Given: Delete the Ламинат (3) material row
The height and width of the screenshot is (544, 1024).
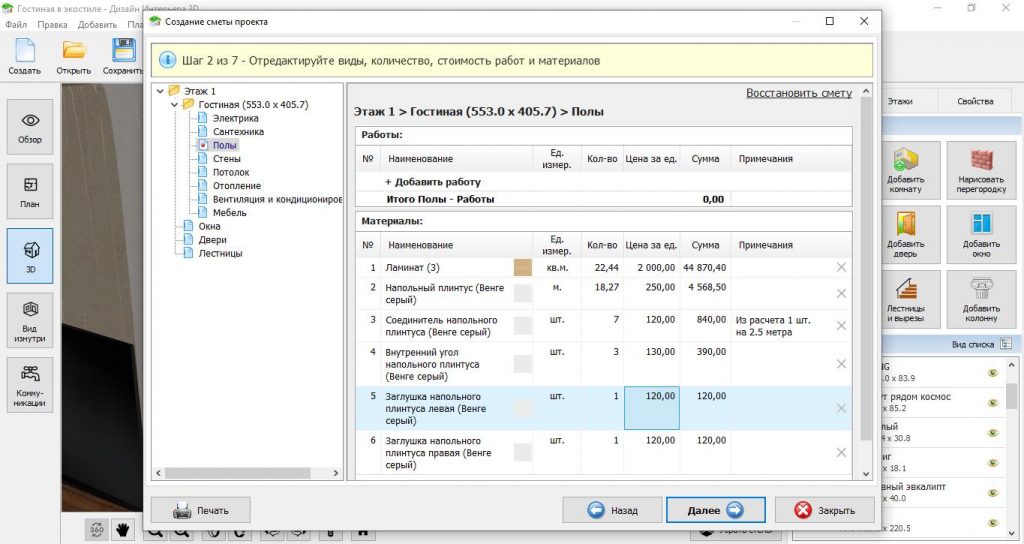Looking at the screenshot, I should [x=841, y=267].
